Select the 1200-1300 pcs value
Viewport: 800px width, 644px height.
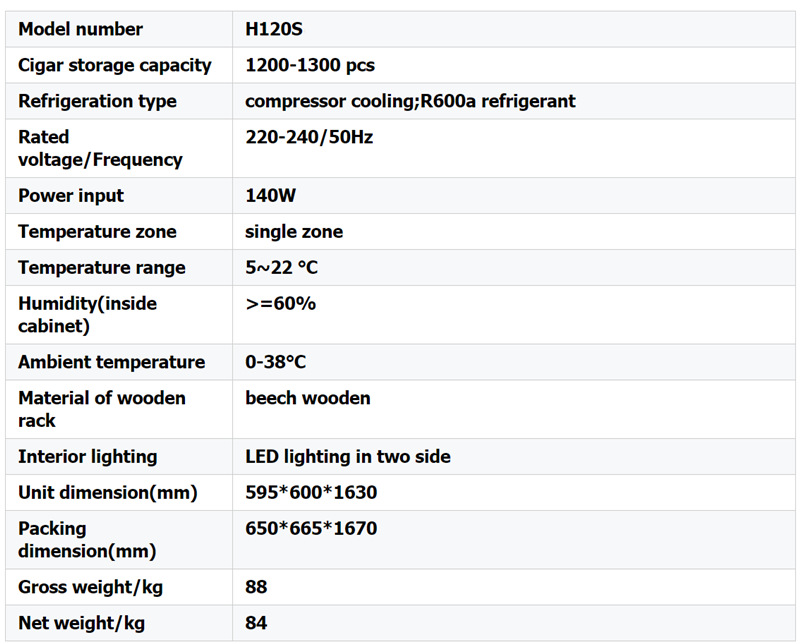[x=310, y=65]
